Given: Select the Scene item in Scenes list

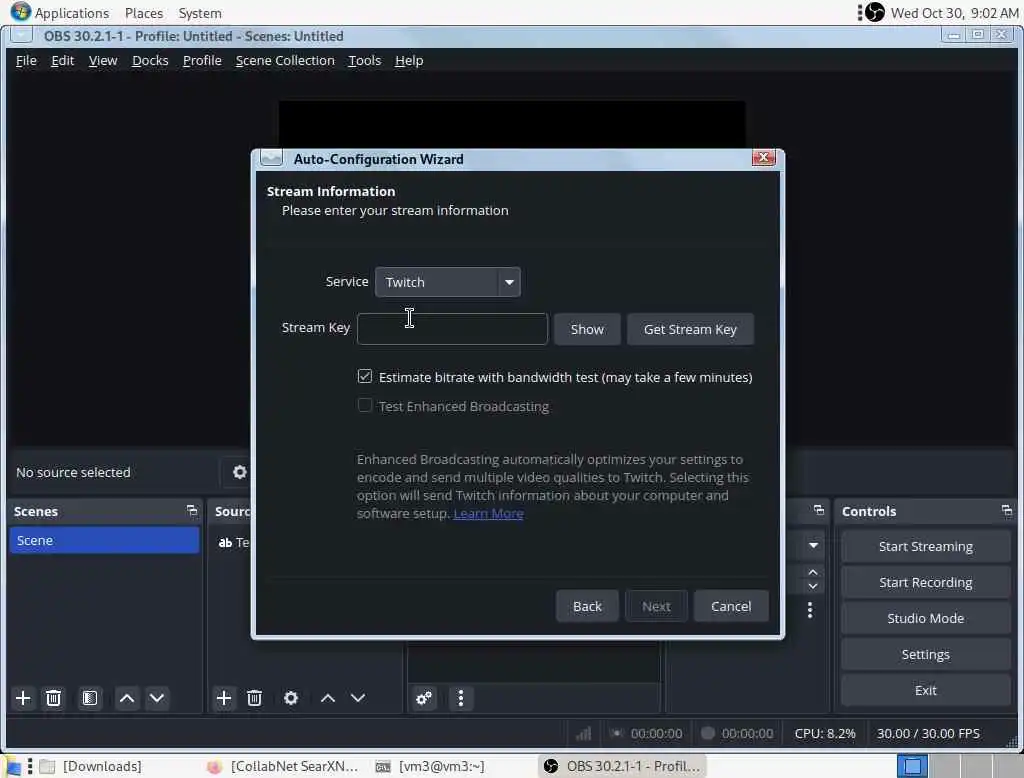Looking at the screenshot, I should (104, 540).
